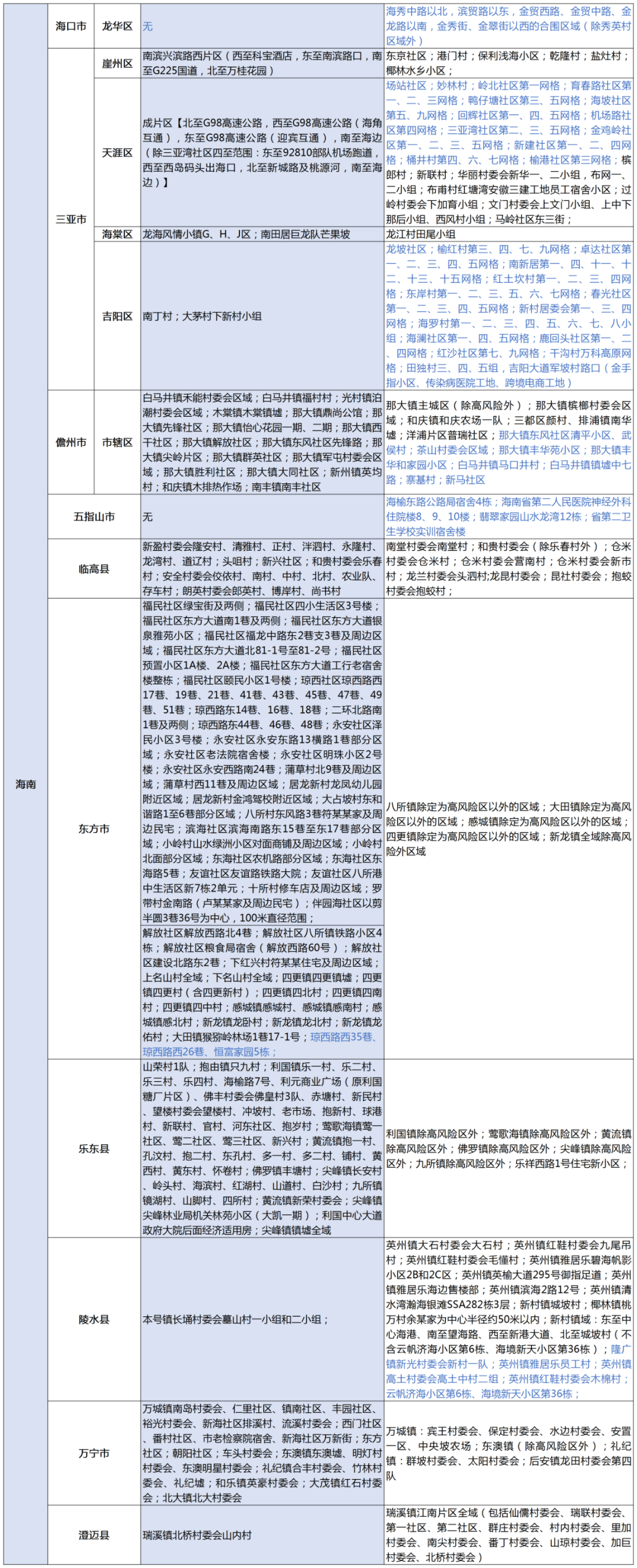Image resolution: width=637 pixels, height=1568 pixels.
Task: Select the 五指山市 cell
Action: click(x=94, y=516)
